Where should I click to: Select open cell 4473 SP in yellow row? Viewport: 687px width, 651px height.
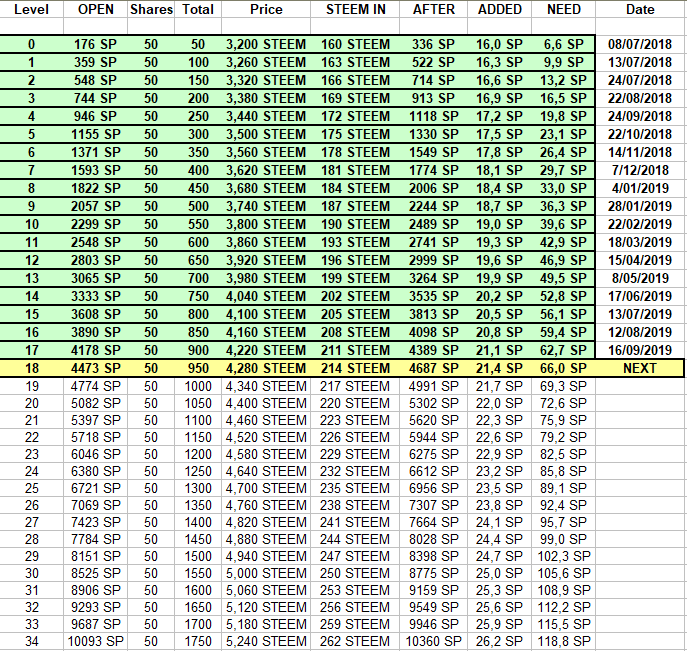[96, 368]
